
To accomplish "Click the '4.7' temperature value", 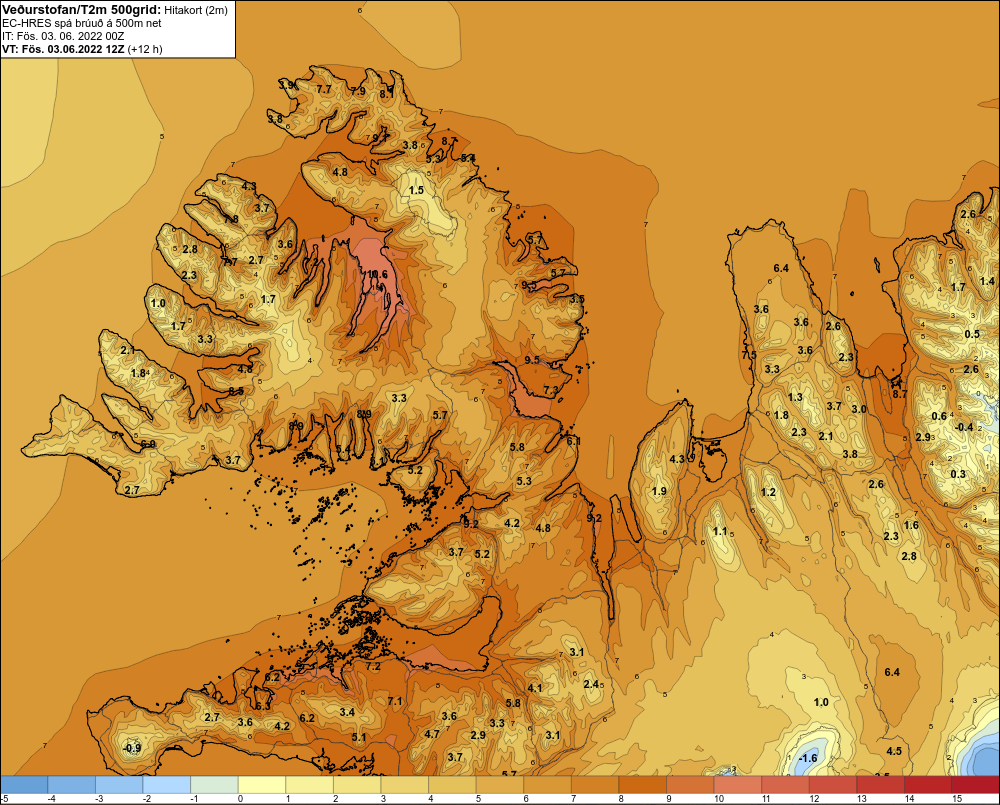I will pyautogui.click(x=432, y=734).
